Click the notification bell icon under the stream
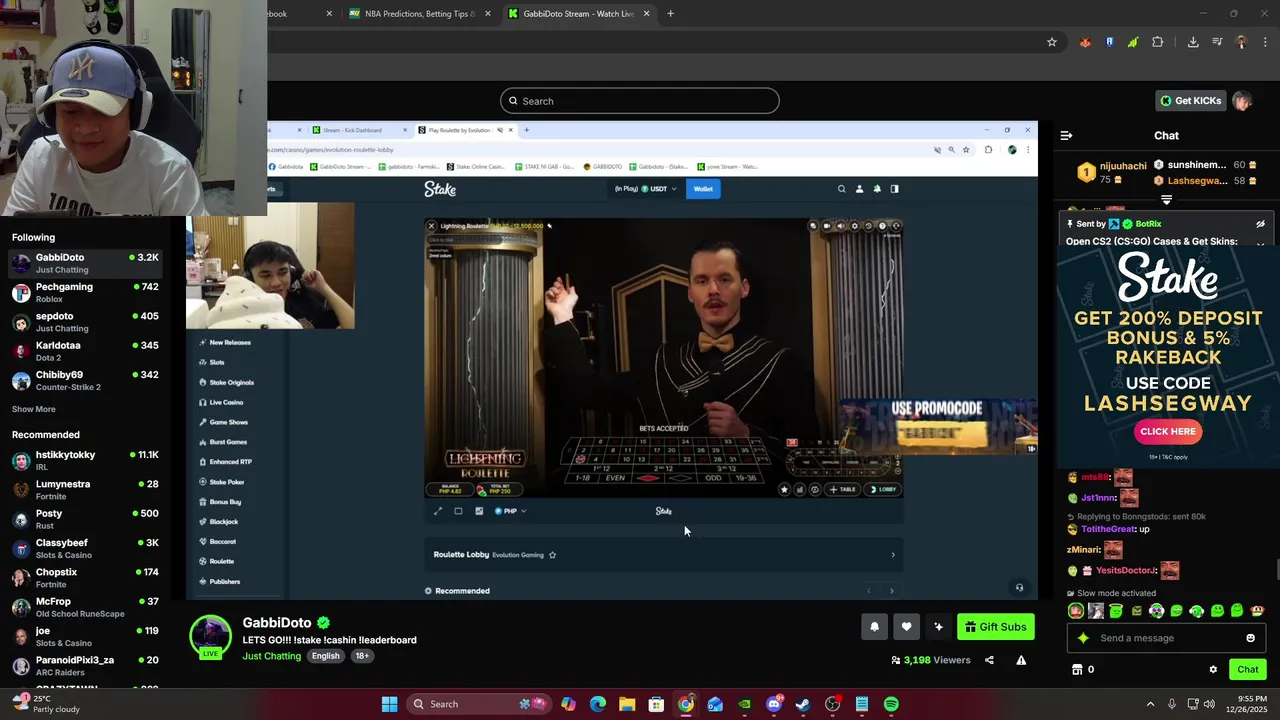This screenshot has height=720, width=1280. tap(874, 627)
